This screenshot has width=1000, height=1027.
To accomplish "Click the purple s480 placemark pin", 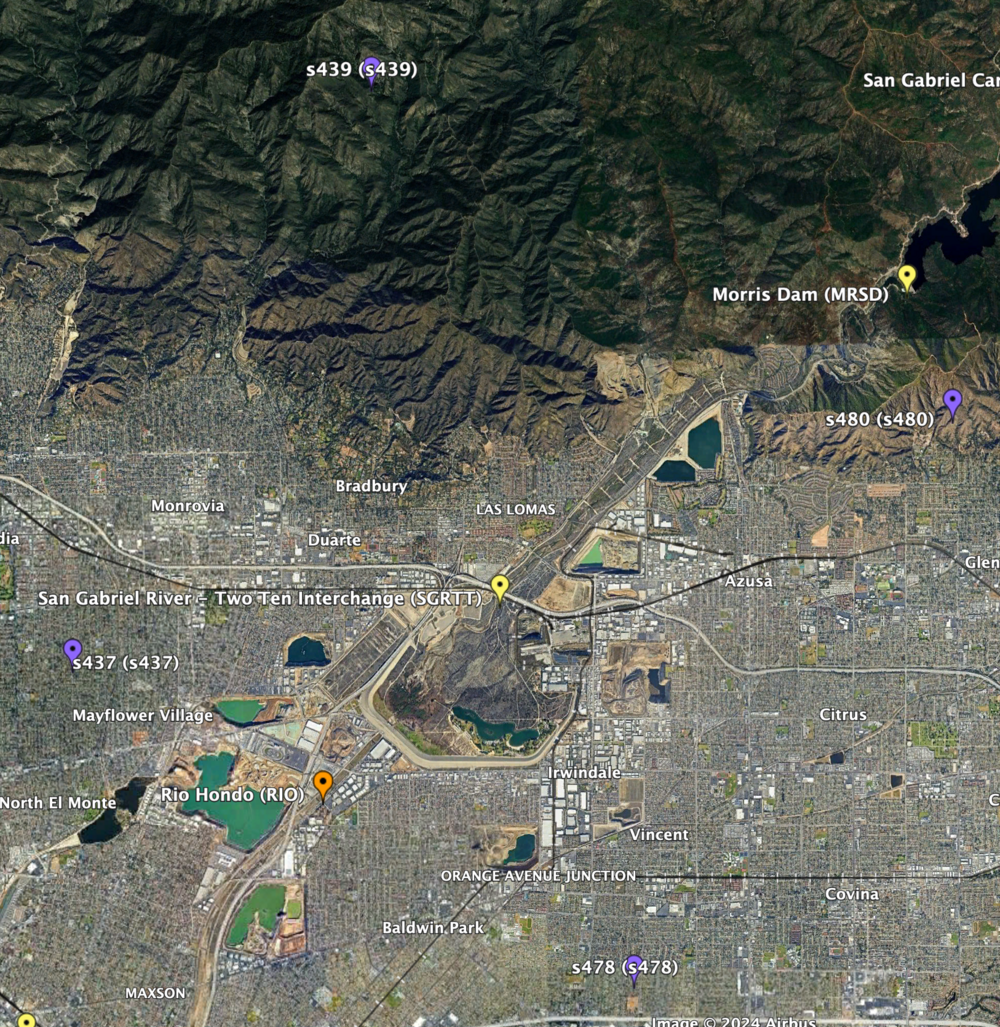I will pyautogui.click(x=952, y=401).
